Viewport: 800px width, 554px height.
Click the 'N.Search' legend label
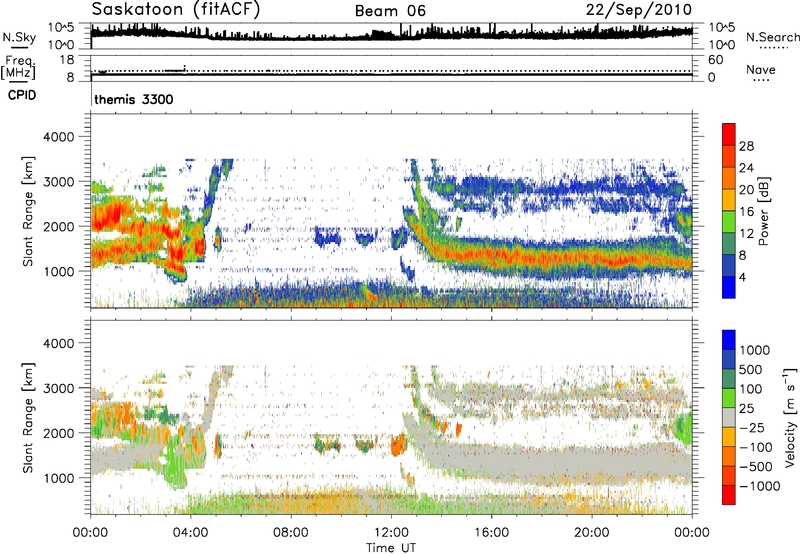point(773,37)
